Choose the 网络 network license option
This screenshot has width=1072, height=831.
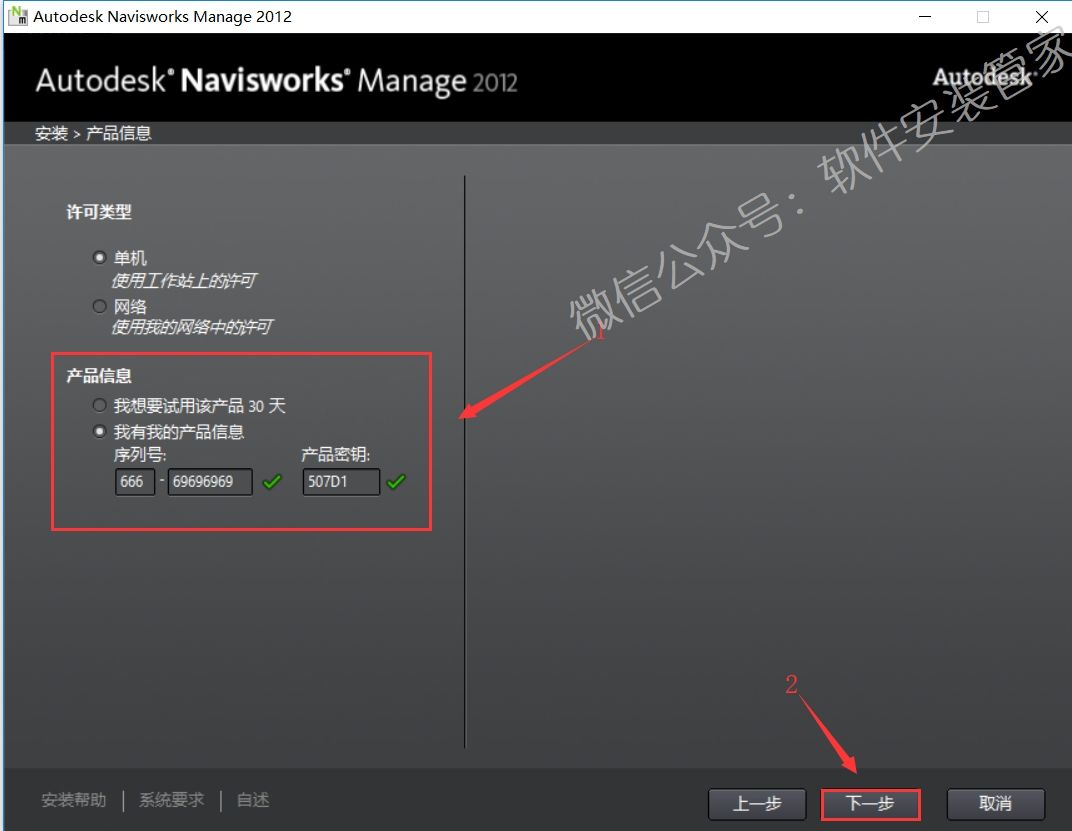[x=100, y=307]
